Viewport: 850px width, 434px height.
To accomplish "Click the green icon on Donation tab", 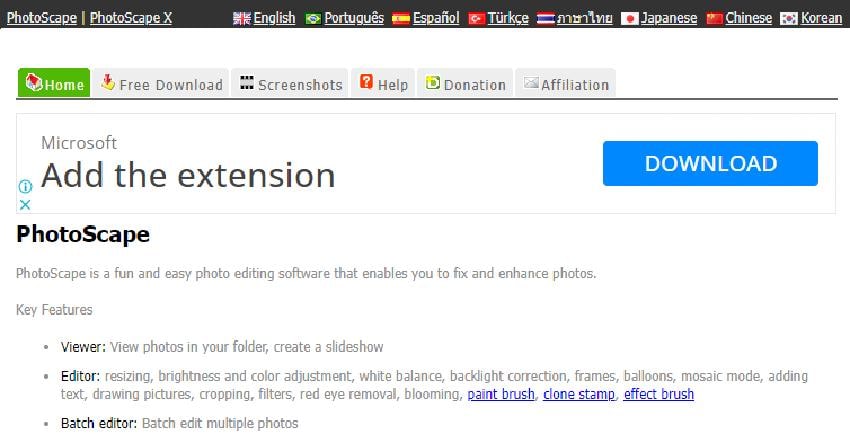I will 433,82.
